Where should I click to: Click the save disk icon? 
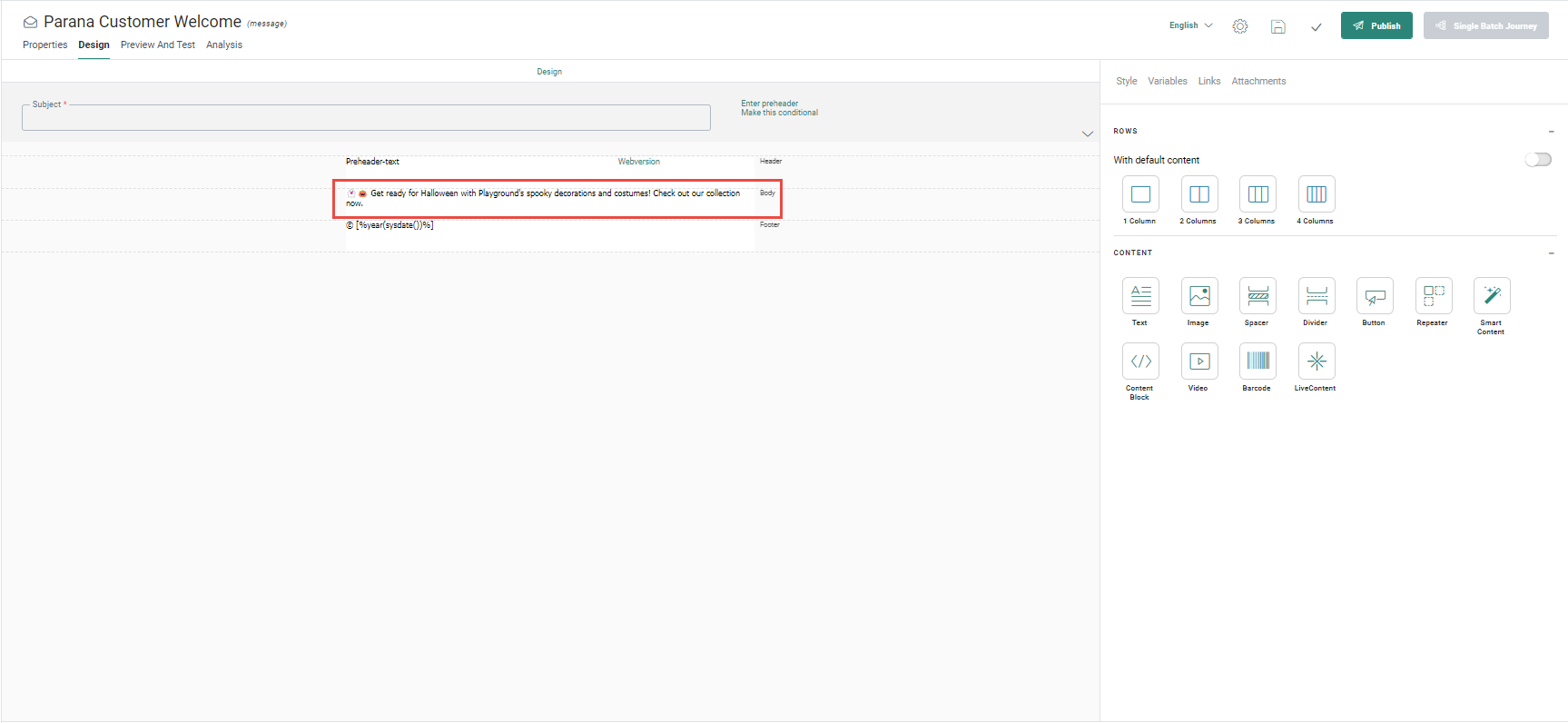[1277, 26]
